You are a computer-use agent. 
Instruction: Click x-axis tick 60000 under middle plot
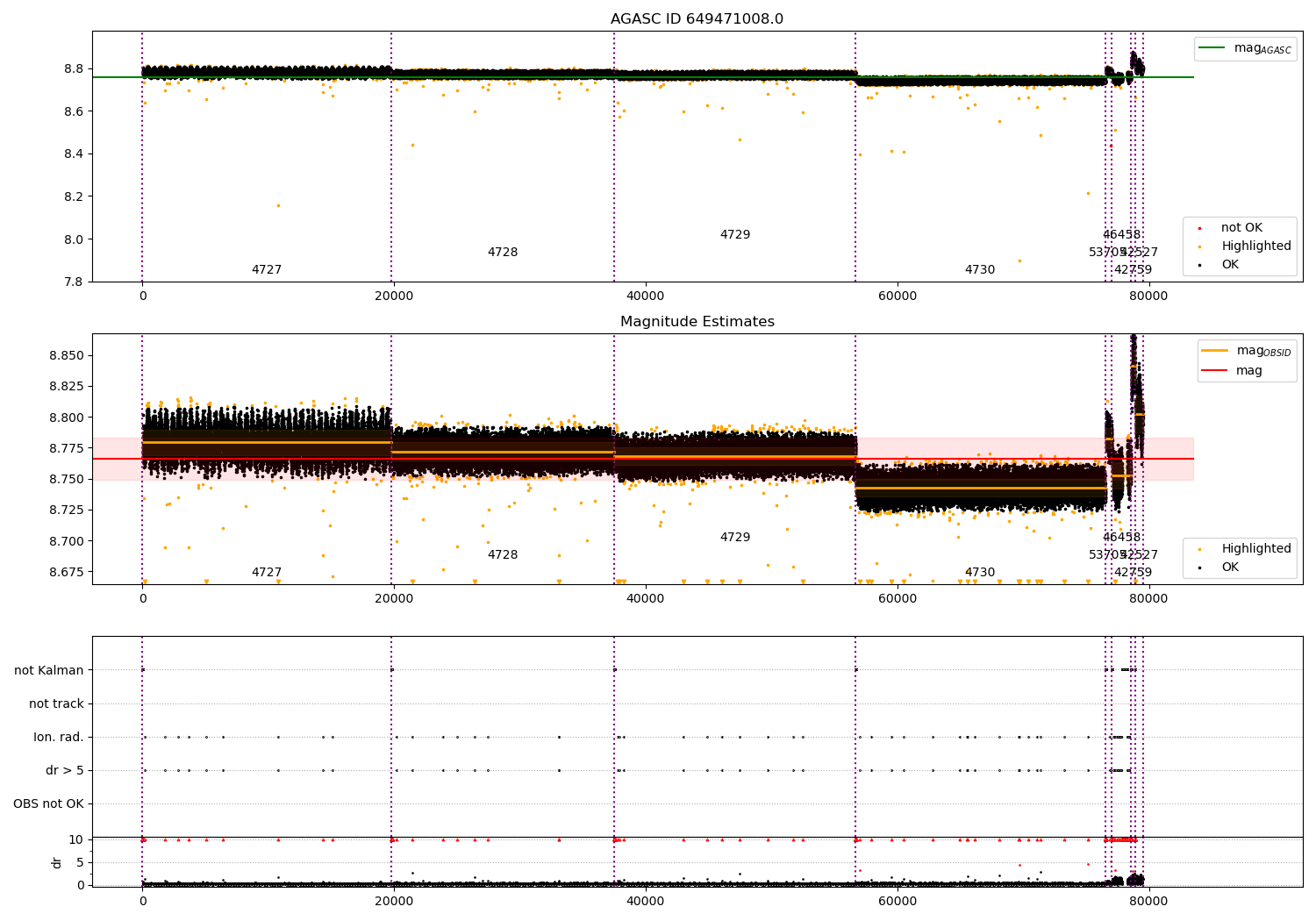click(x=898, y=599)
